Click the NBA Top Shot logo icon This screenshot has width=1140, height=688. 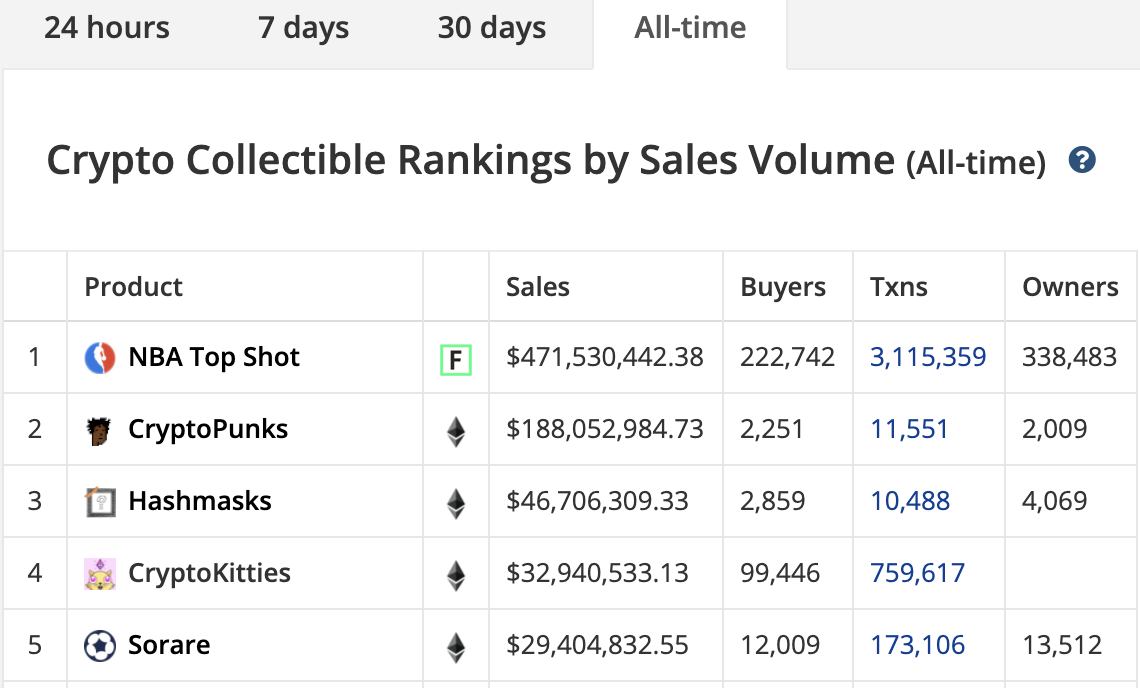pyautogui.click(x=100, y=358)
